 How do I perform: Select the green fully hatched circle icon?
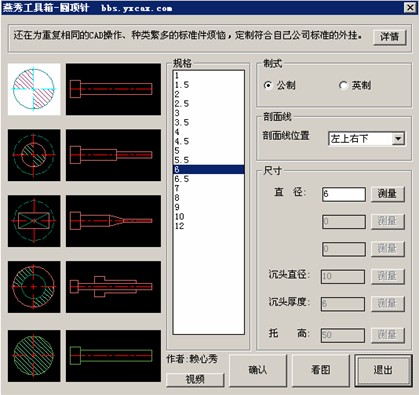pos(34,356)
